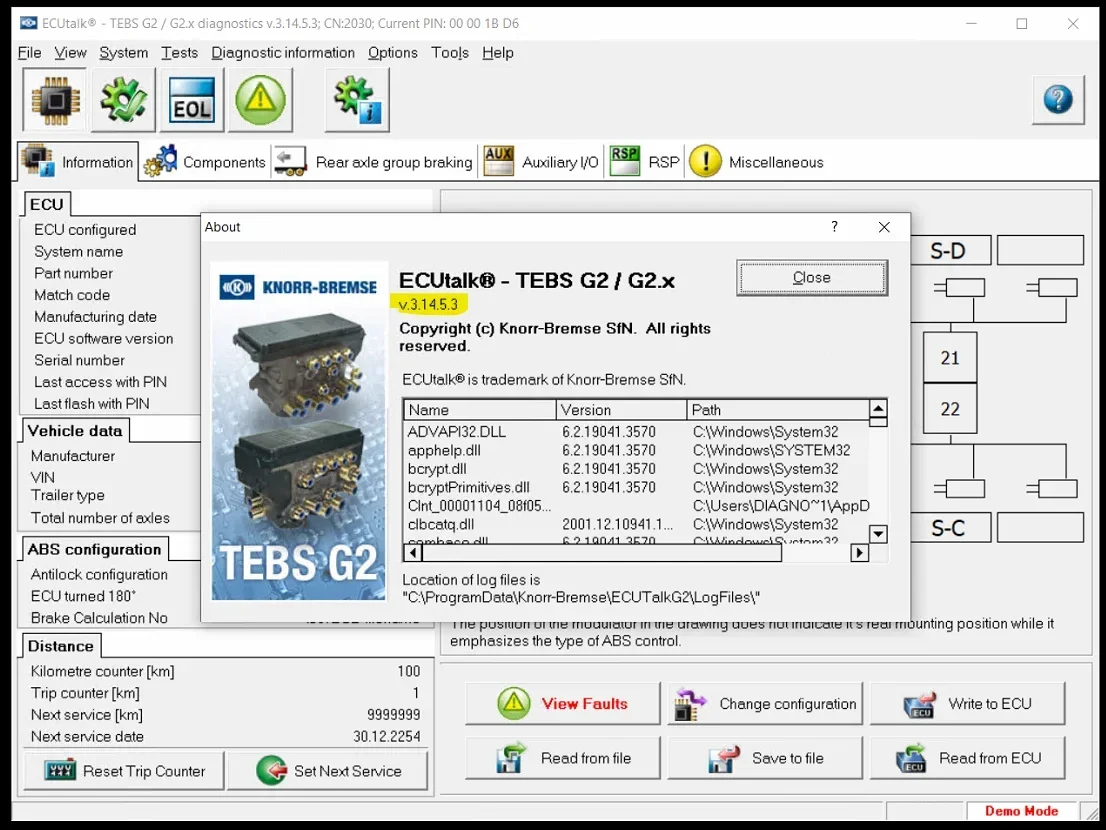The image size is (1106, 830).
Task: Sort module list by Path column header
Action: (x=778, y=410)
